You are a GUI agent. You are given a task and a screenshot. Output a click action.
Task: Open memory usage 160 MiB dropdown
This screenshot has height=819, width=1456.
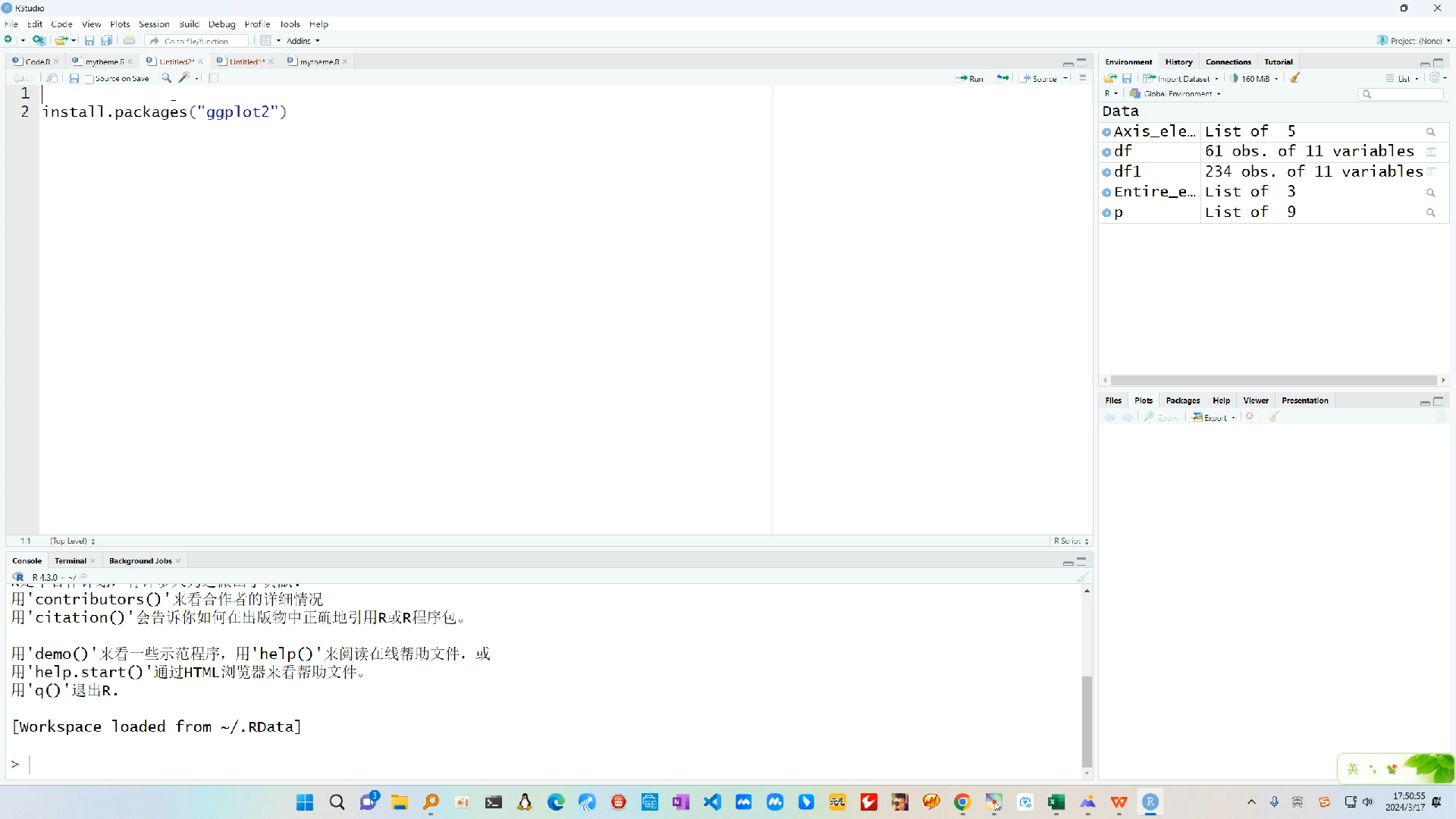[1254, 78]
